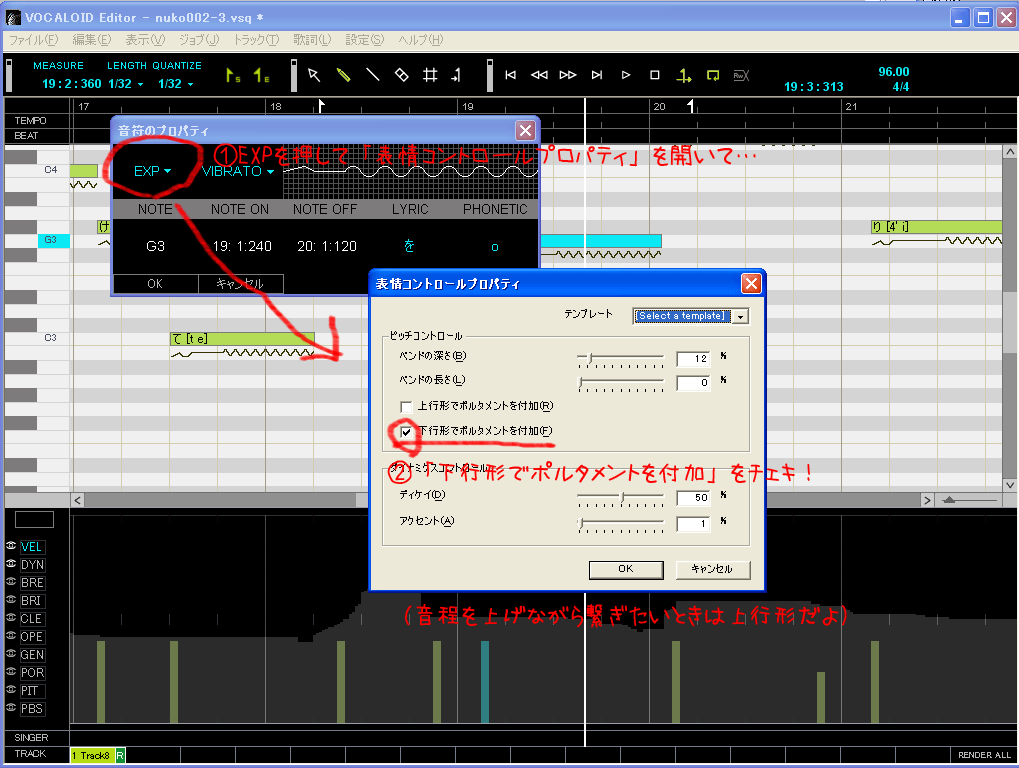This screenshot has height=768, width=1019.
Task: Fast forward playback
Action: (568, 75)
